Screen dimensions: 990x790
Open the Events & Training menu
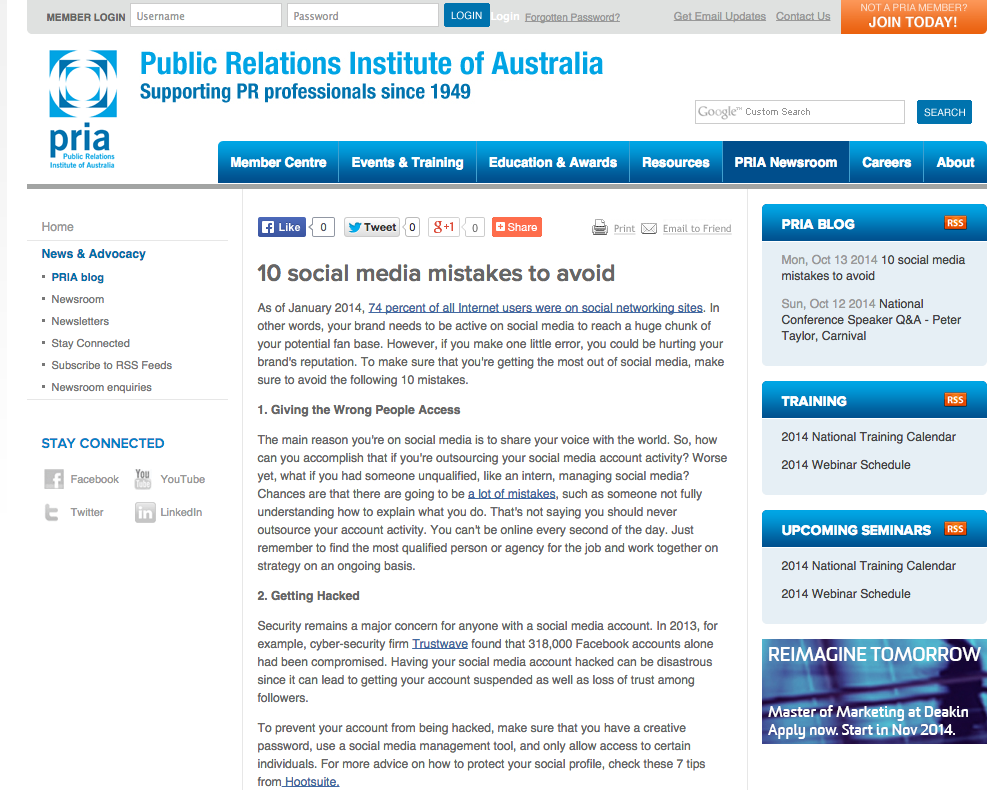click(x=407, y=162)
